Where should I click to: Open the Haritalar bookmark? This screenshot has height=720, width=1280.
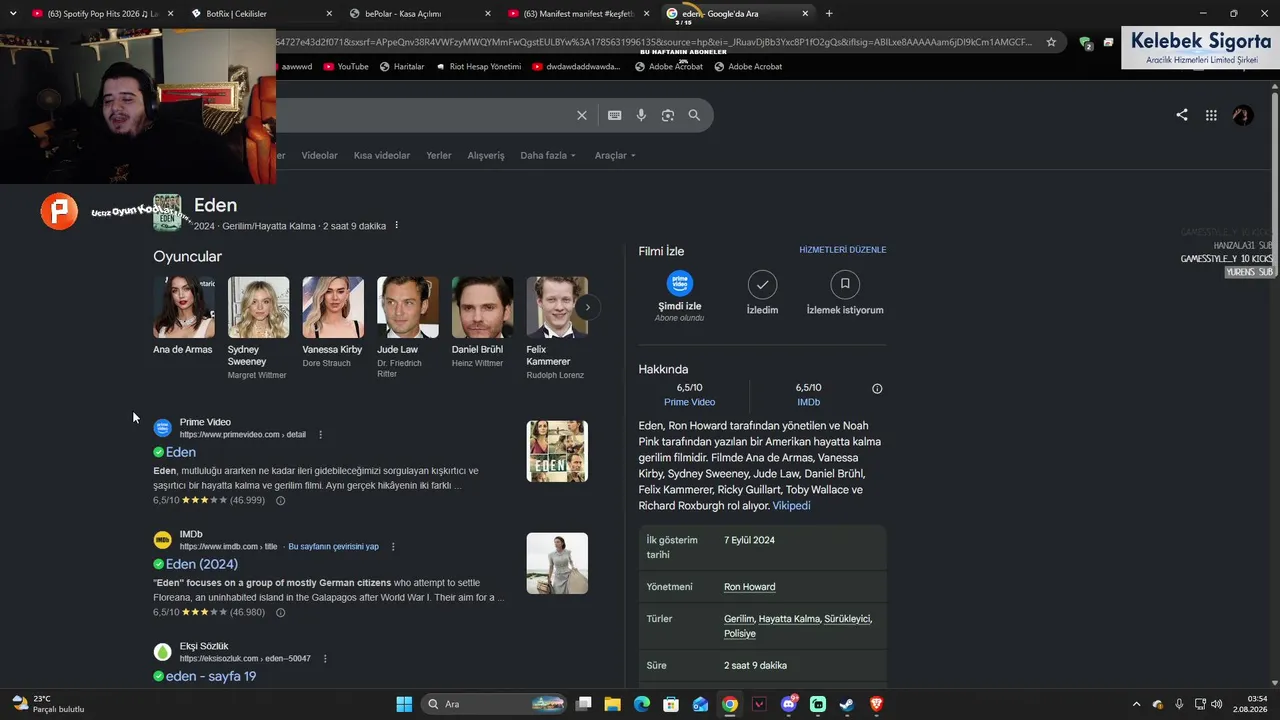(x=402, y=67)
